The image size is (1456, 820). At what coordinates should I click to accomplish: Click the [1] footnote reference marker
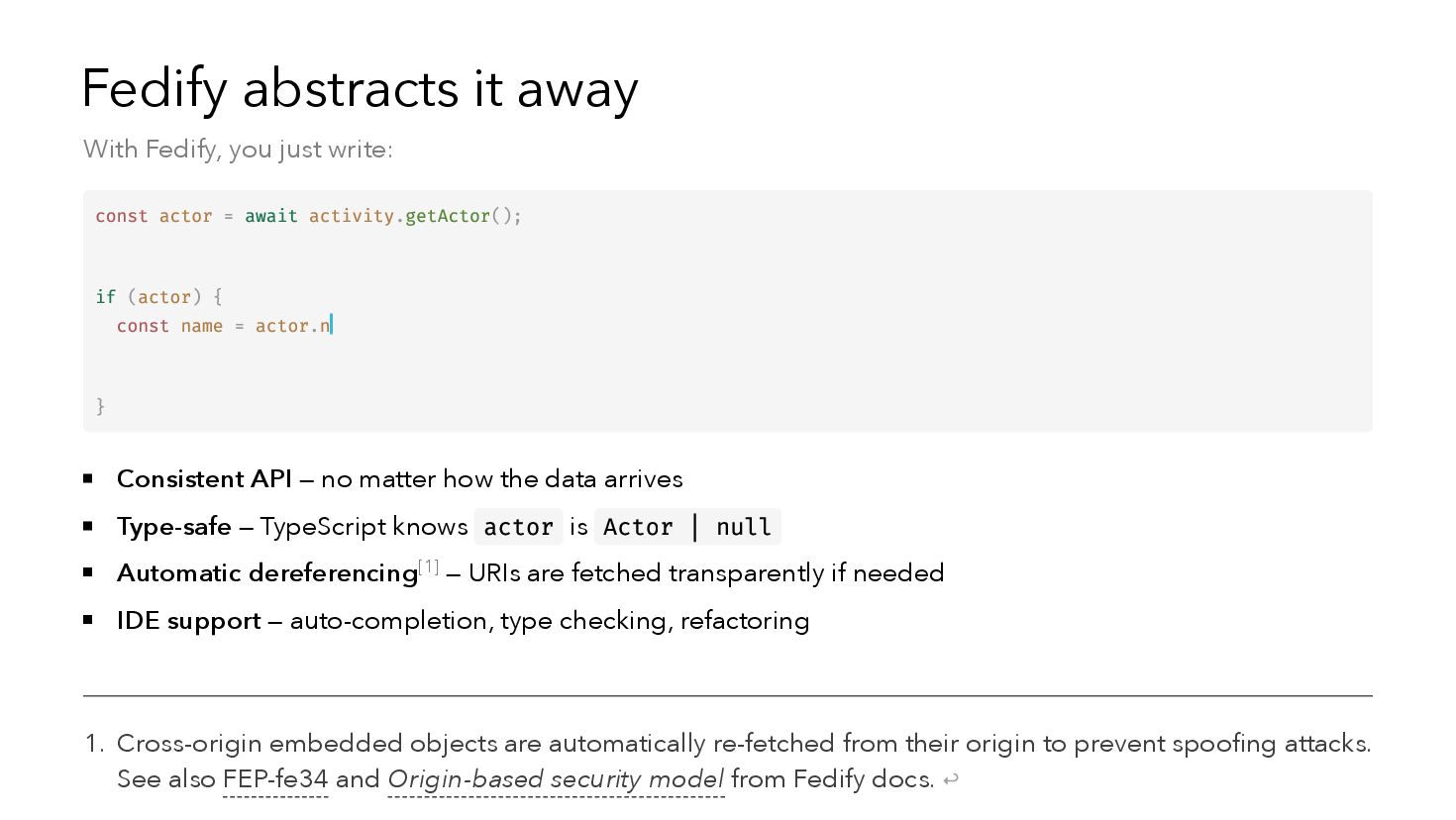click(429, 567)
